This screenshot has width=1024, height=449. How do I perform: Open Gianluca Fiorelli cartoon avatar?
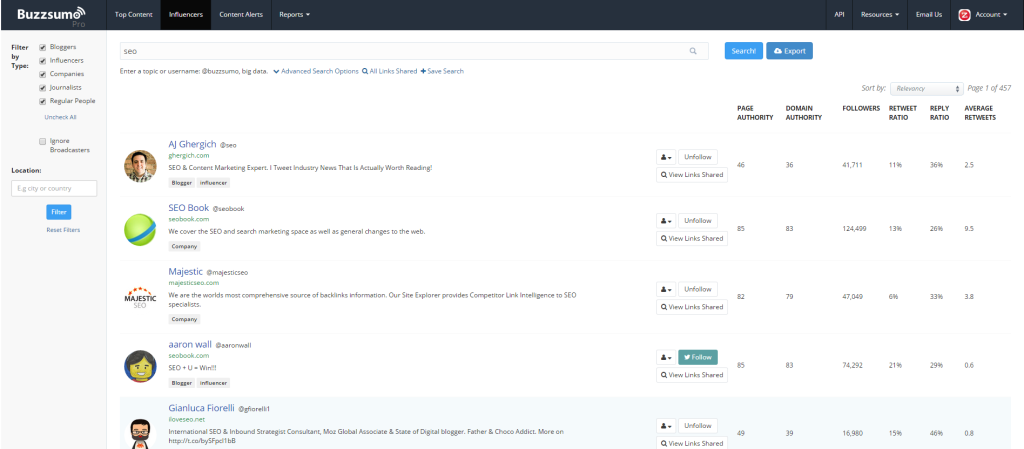140,433
